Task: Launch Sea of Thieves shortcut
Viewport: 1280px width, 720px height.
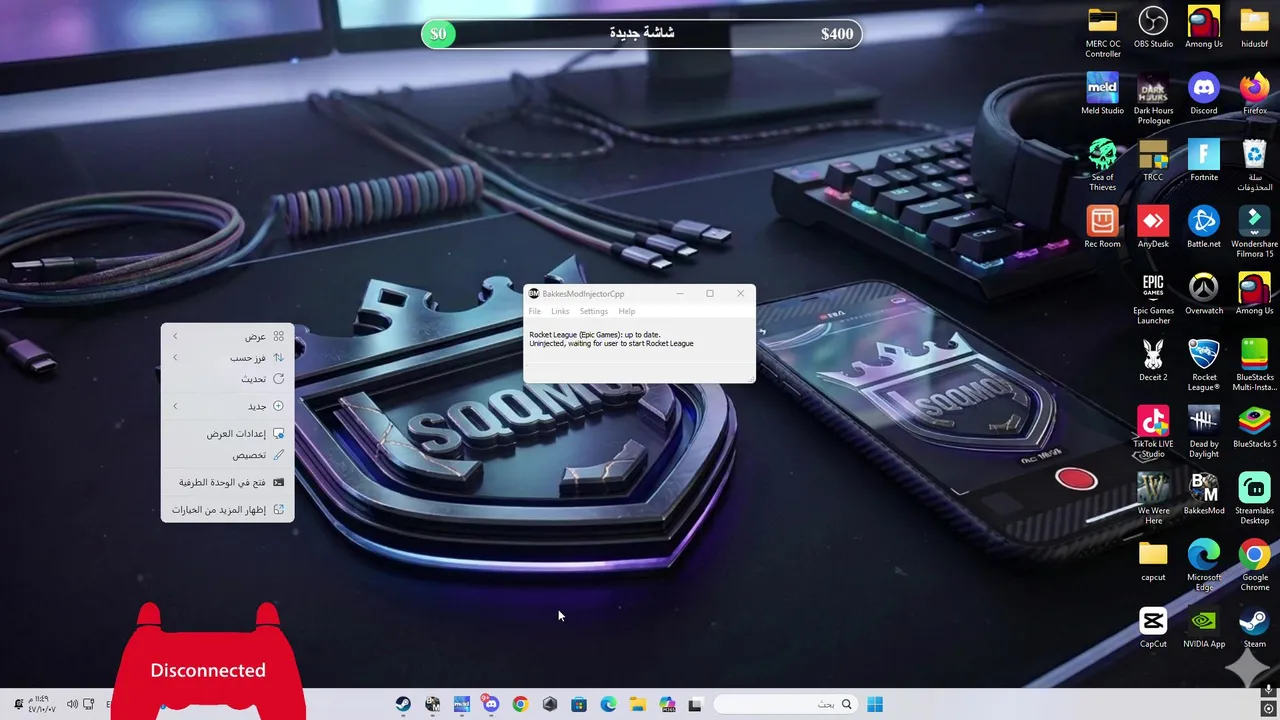Action: click(x=1102, y=165)
